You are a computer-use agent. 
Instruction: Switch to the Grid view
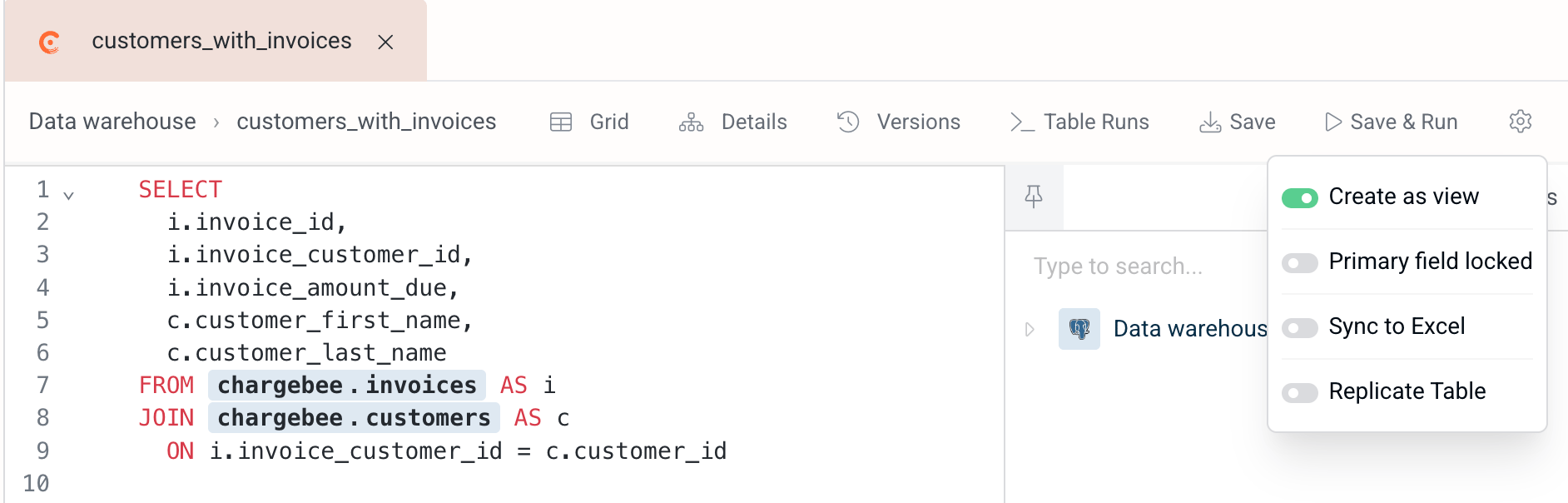click(589, 122)
